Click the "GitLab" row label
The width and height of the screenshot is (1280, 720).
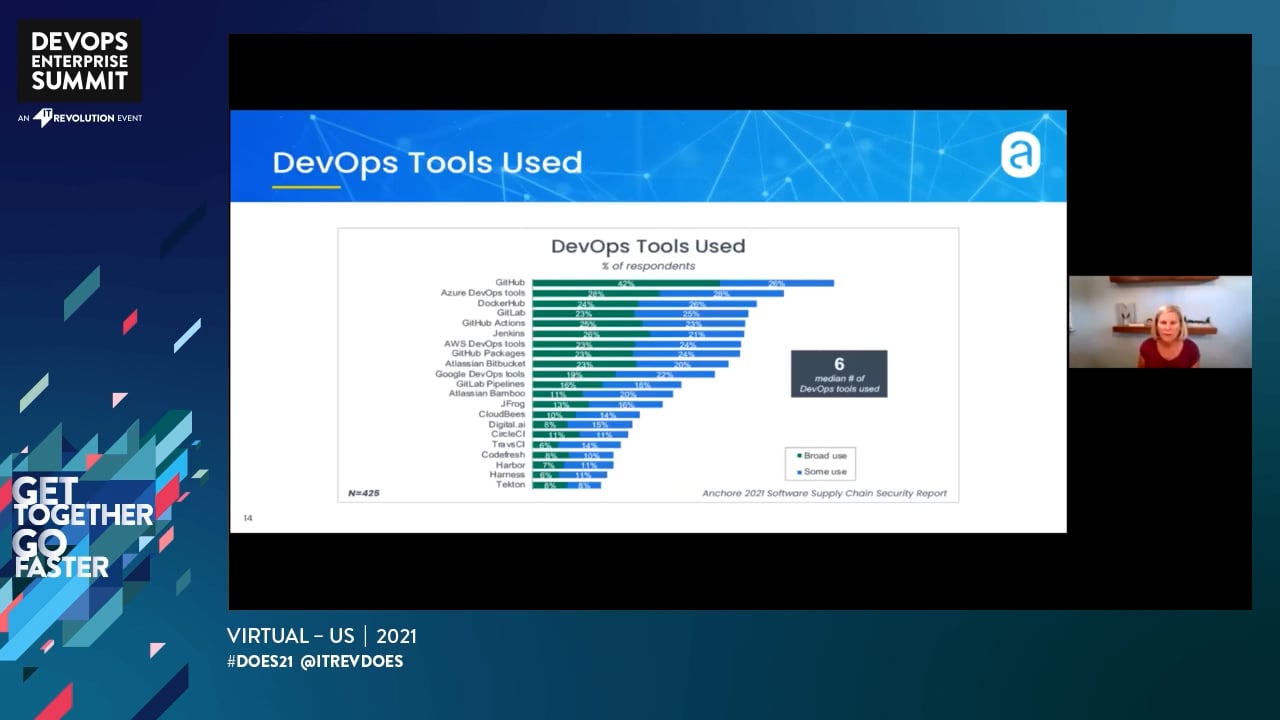511,313
